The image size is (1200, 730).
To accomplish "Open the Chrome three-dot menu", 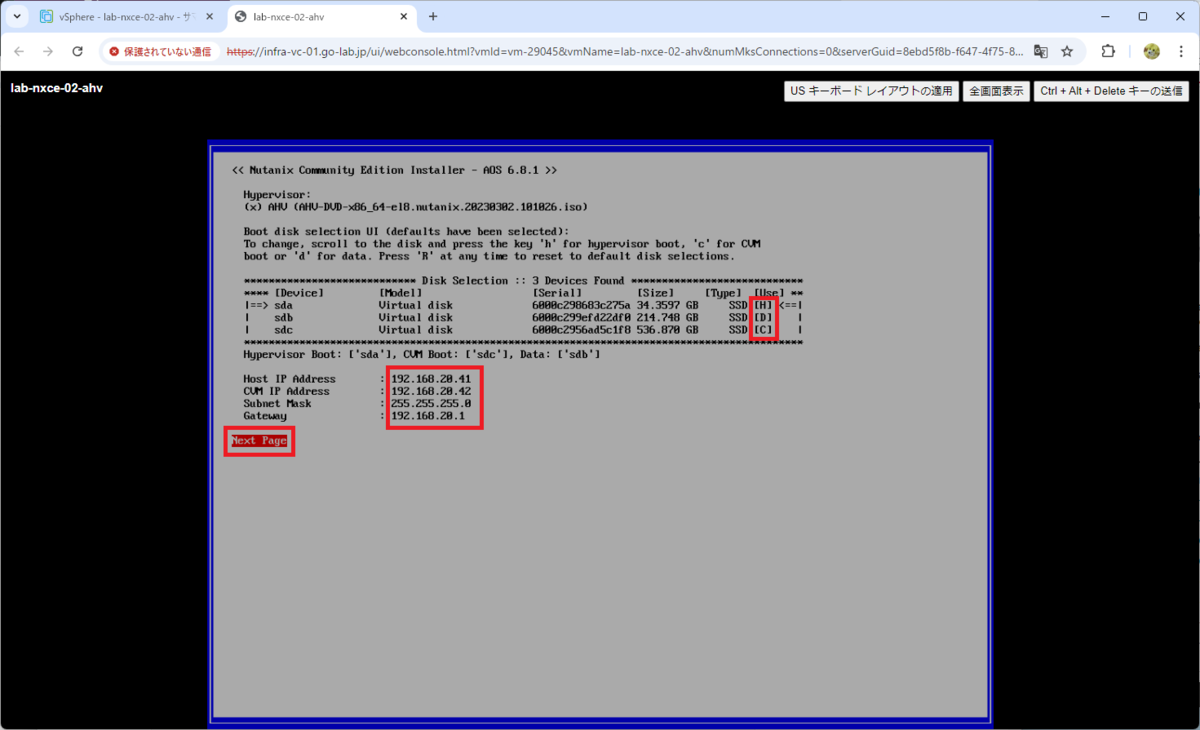I will point(1181,51).
